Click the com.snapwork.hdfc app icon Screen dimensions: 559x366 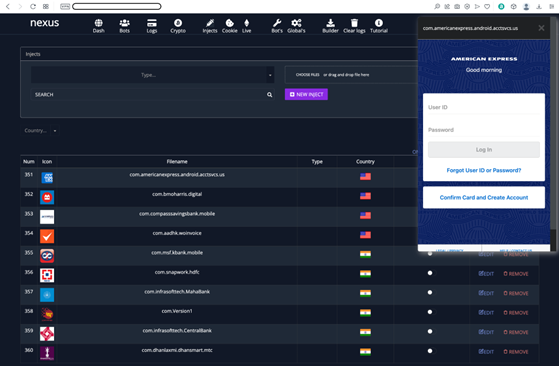tap(47, 275)
